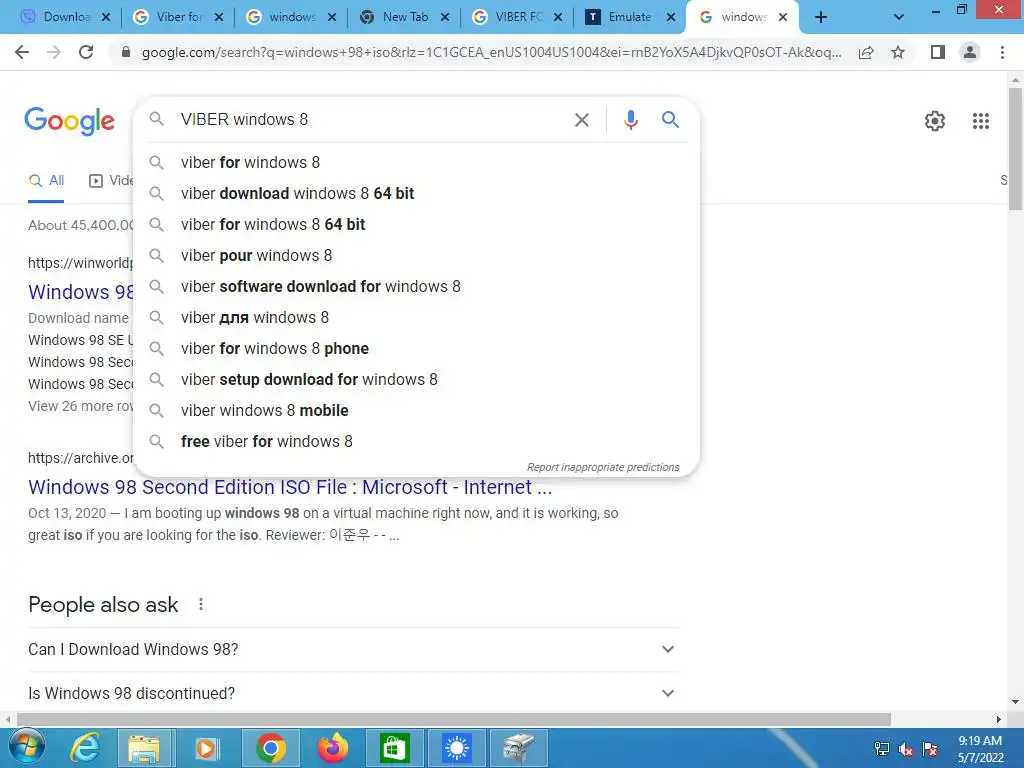Choose viber for windows 8 64 bit

click(416, 225)
